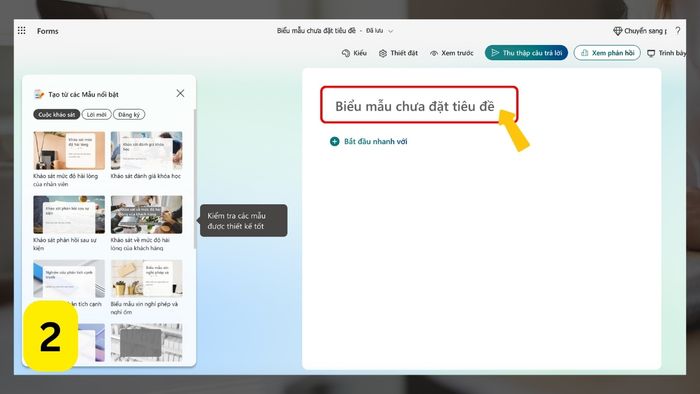Open the app launcher grid icon

click(x=21, y=30)
